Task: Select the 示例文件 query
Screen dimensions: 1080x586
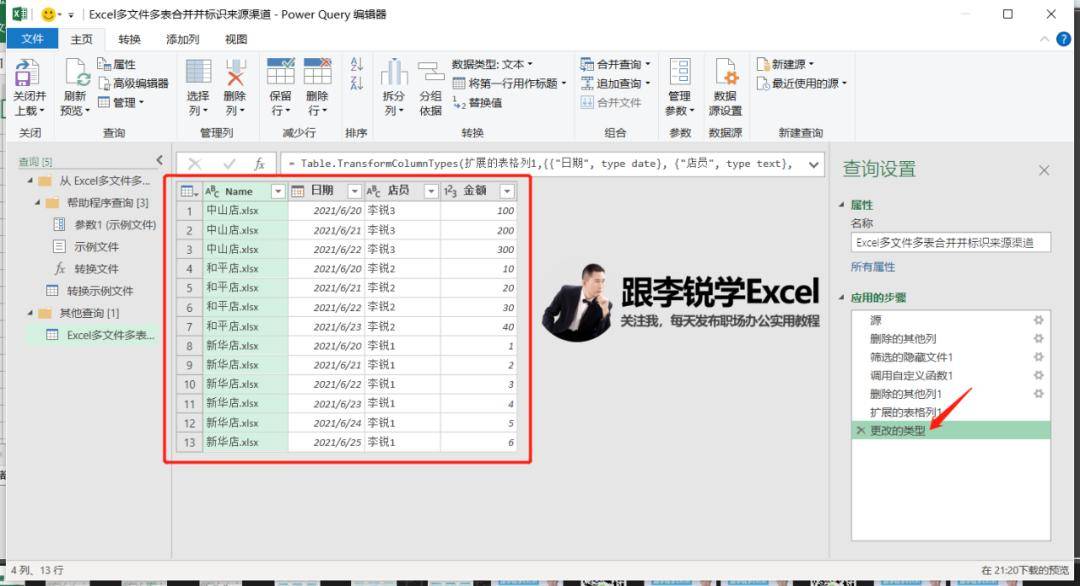Action: point(96,247)
